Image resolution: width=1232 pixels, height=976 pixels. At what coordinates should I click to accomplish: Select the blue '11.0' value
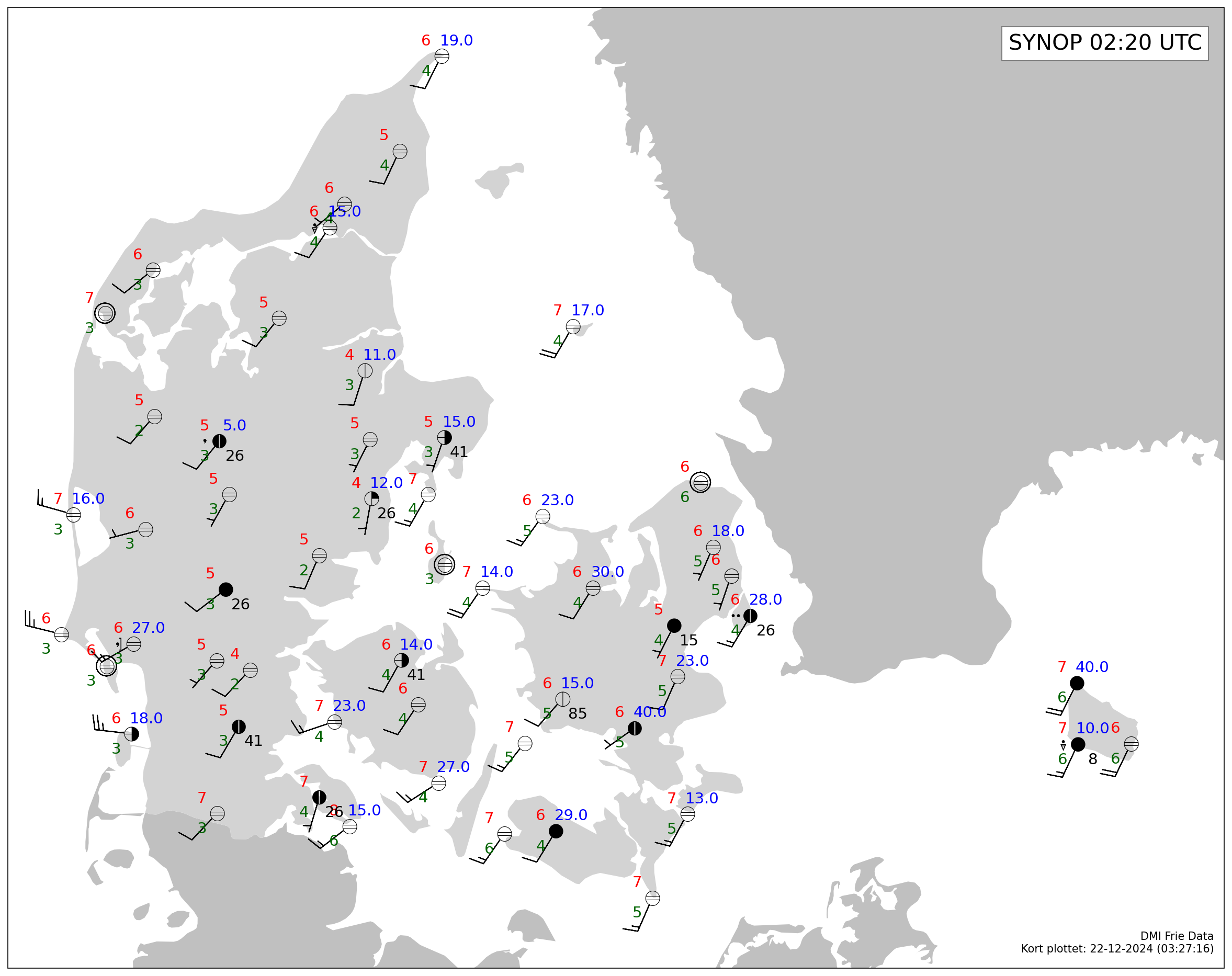point(380,355)
